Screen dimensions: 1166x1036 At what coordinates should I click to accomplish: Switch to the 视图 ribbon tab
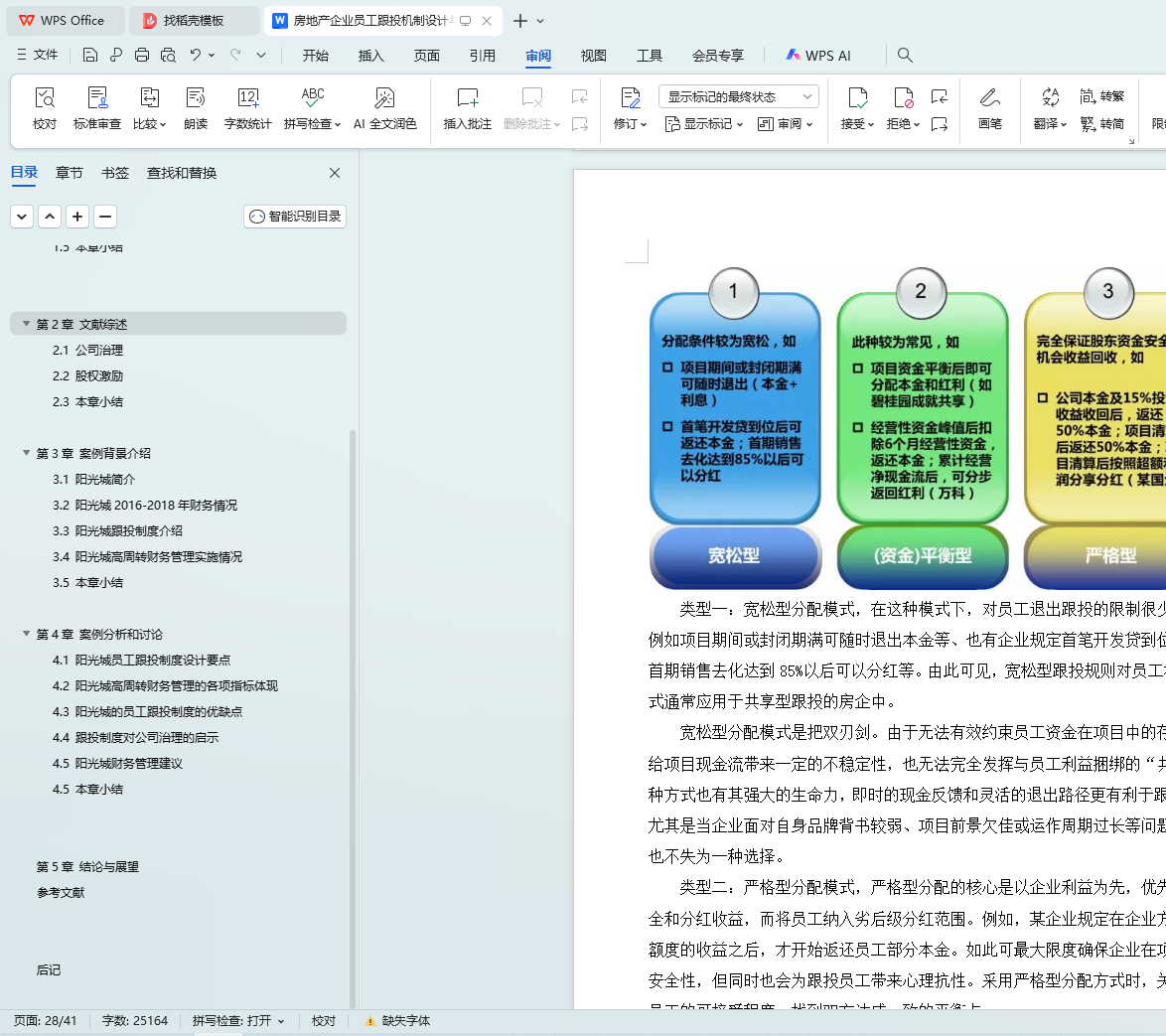tap(593, 56)
